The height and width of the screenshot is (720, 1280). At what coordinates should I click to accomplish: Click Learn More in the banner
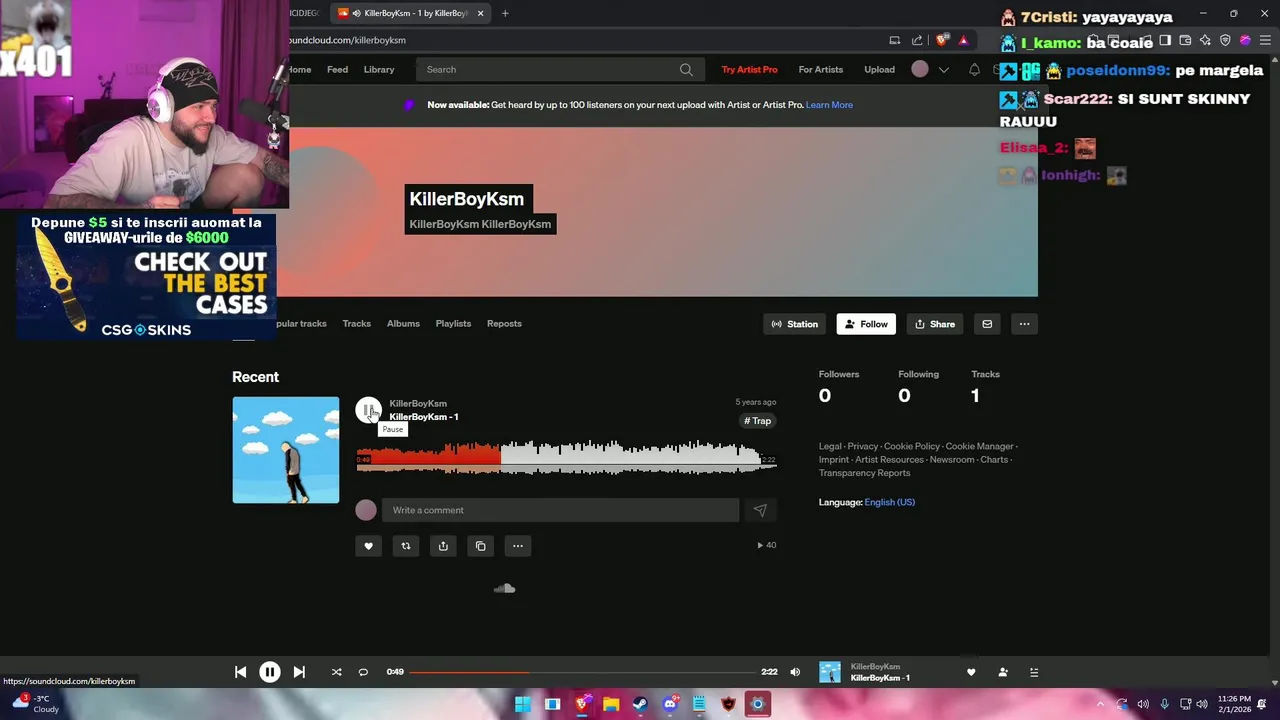point(829,105)
